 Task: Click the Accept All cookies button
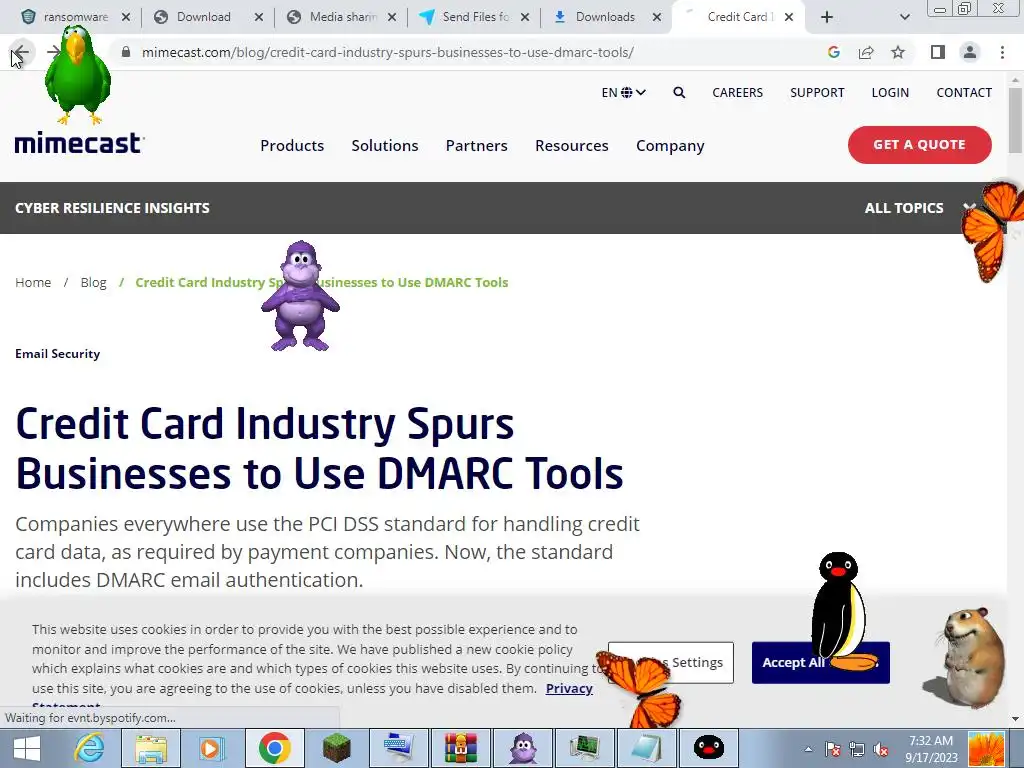coord(820,662)
